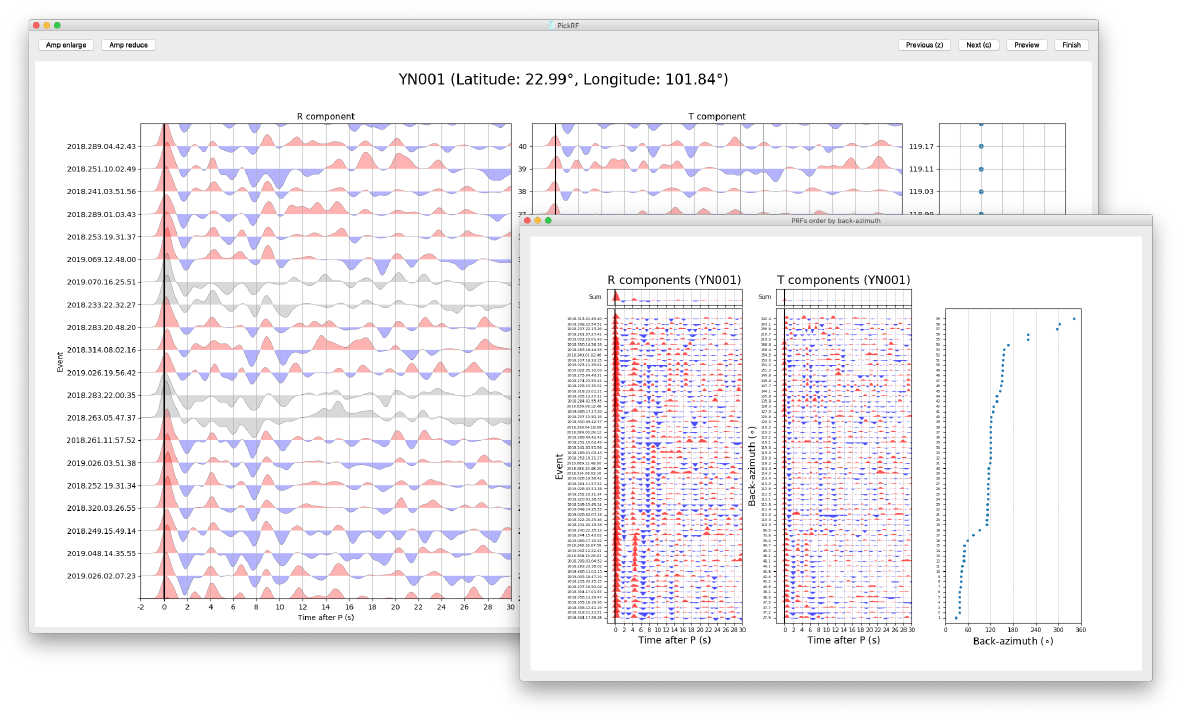
Task: Click the Amp reduce button
Action: point(126,44)
